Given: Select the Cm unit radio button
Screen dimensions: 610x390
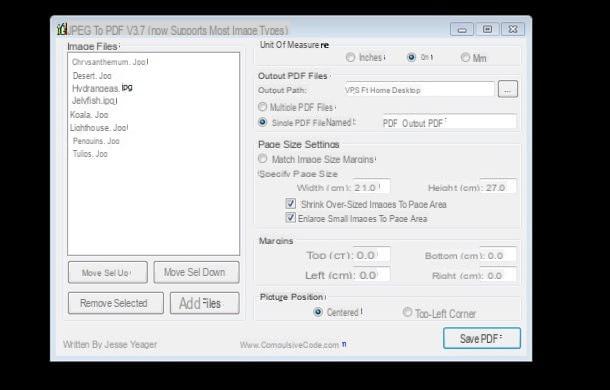Looking at the screenshot, I should tap(411, 57).
